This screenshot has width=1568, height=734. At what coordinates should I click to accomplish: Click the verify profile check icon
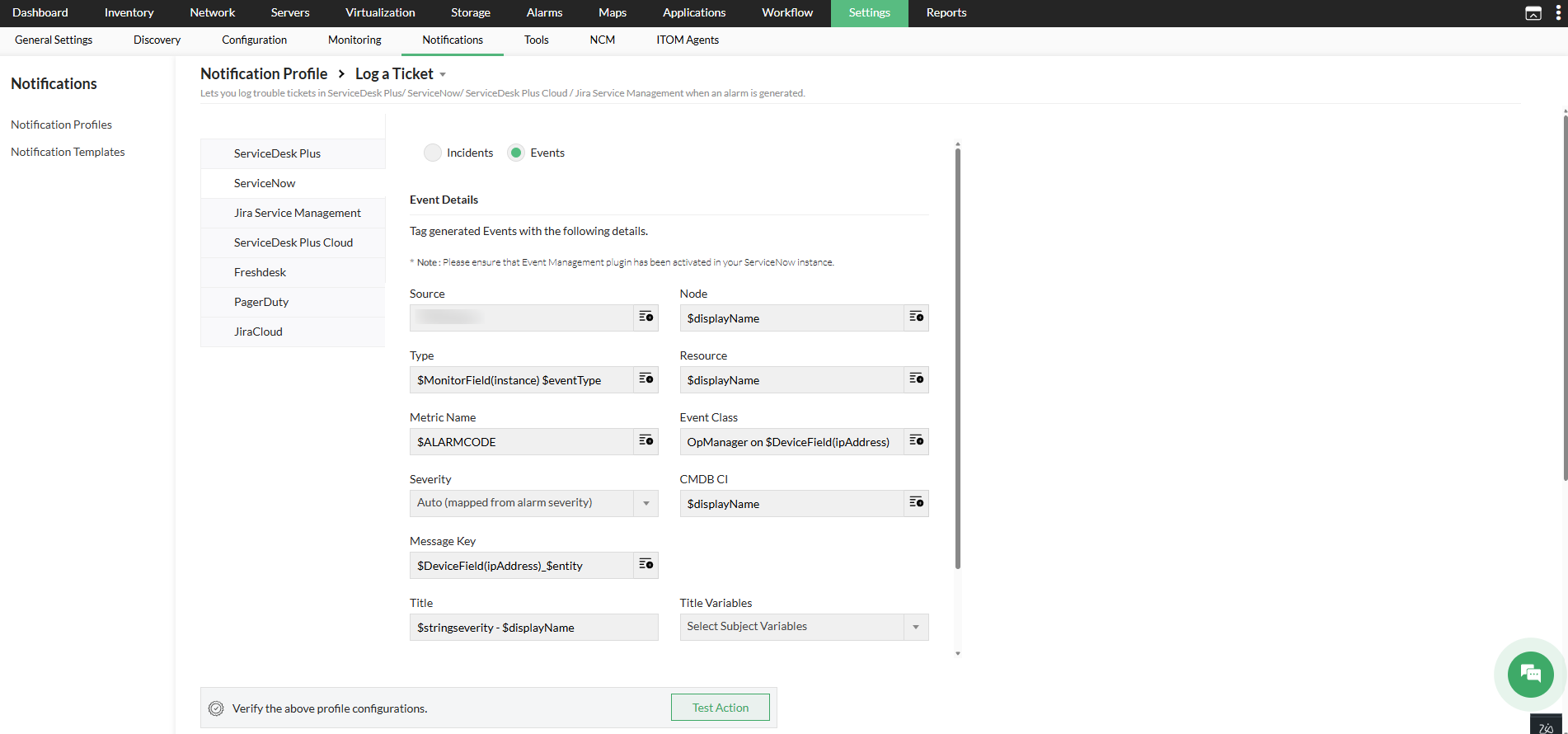216,708
